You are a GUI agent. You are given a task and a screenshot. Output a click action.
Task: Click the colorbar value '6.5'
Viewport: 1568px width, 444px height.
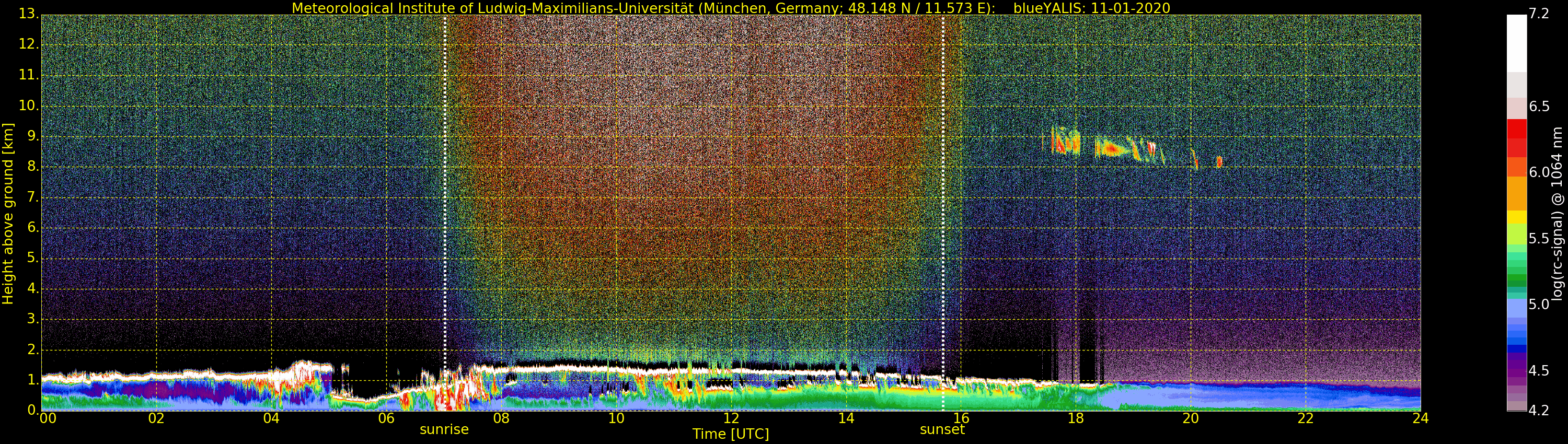(1539, 107)
